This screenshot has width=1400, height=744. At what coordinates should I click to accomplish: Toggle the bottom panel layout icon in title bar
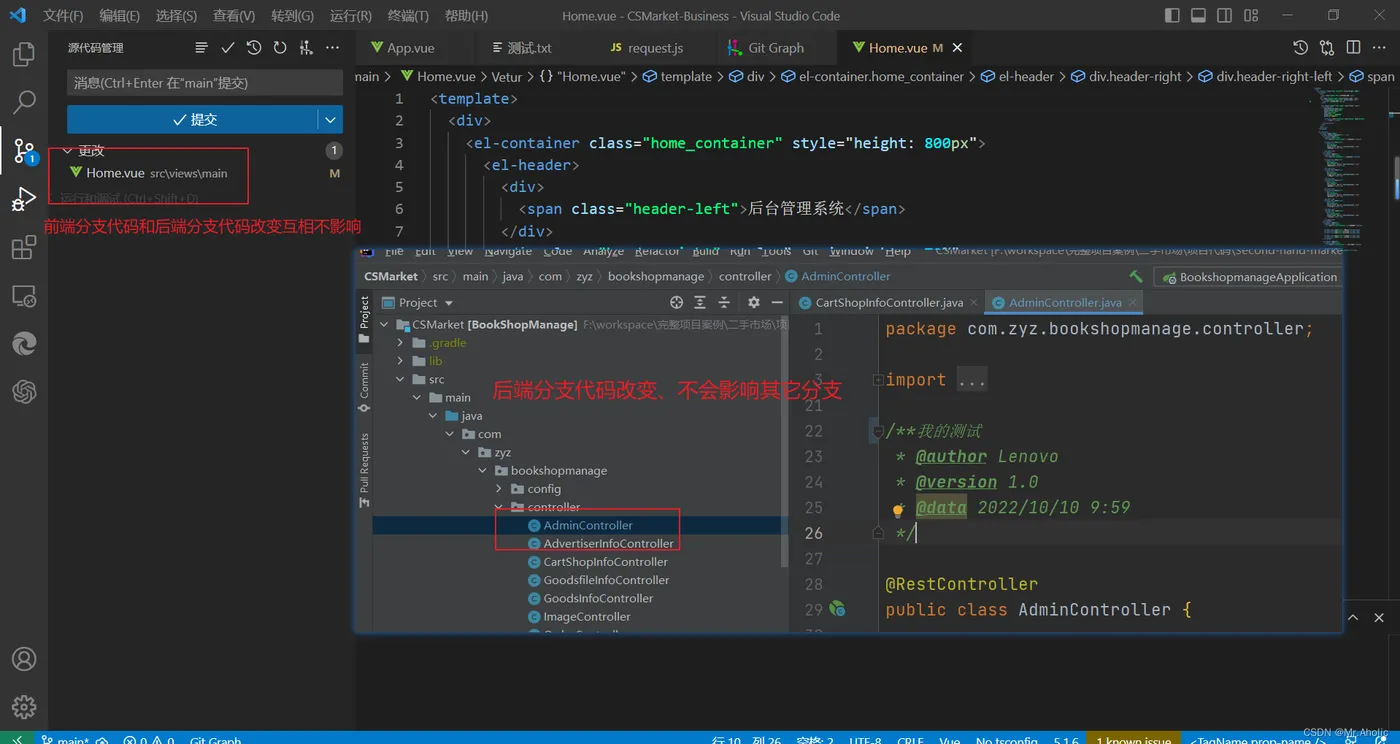pyautogui.click(x=1199, y=15)
